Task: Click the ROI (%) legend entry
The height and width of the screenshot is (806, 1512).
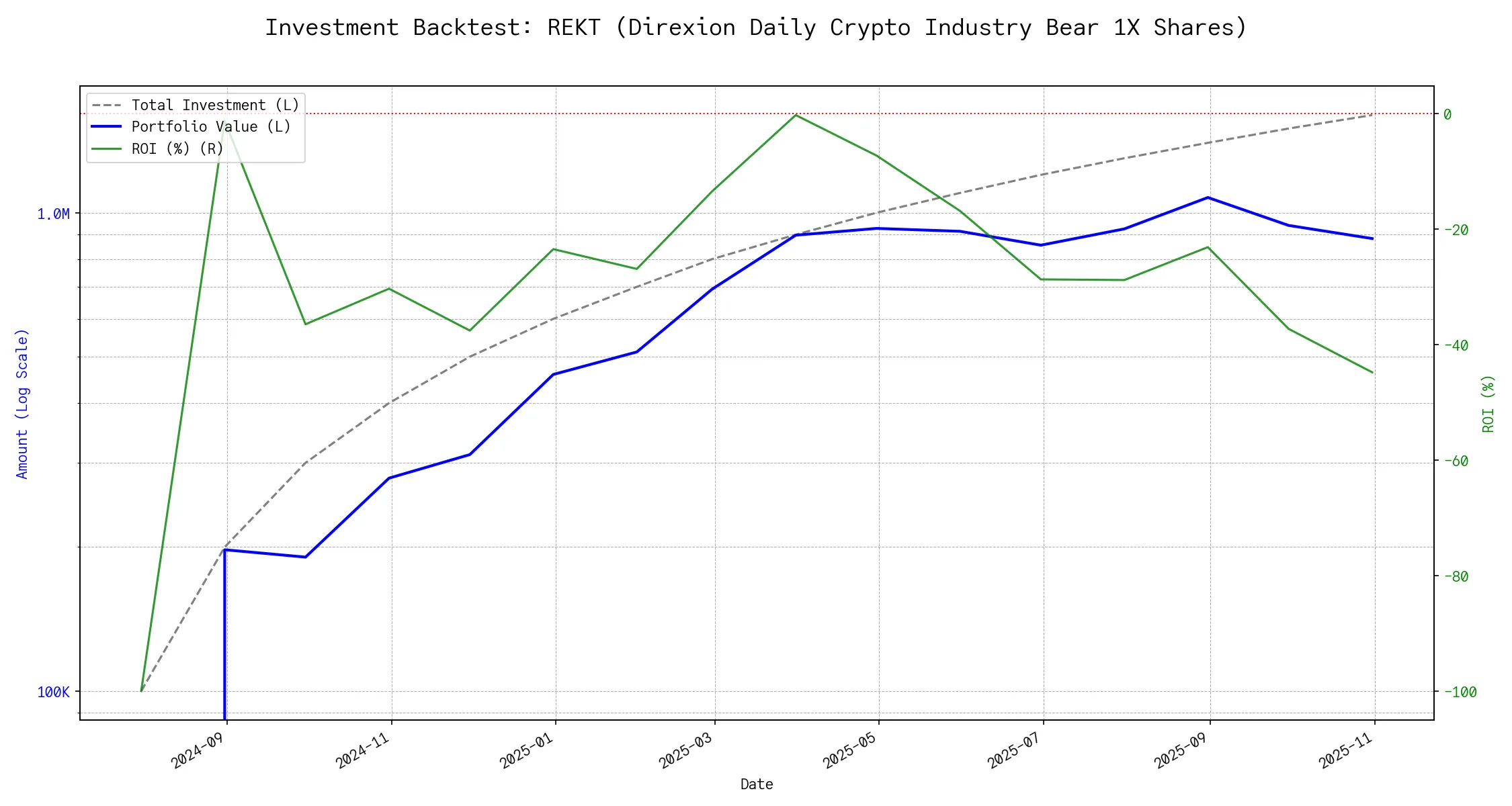Action: click(177, 148)
